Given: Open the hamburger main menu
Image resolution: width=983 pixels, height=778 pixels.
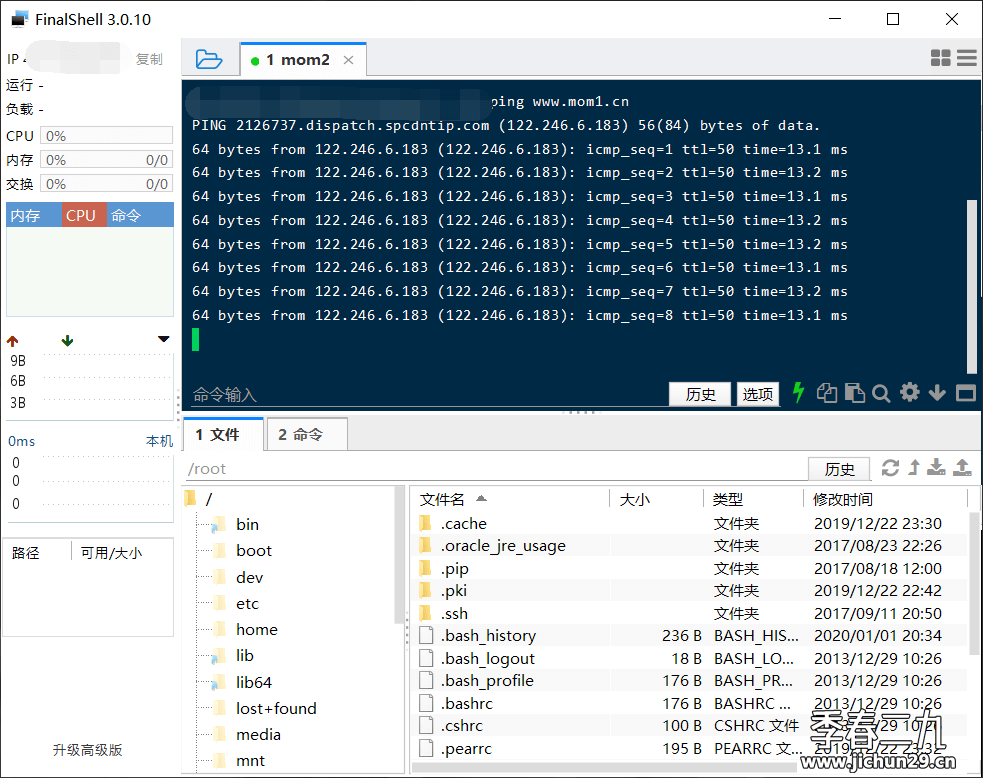Looking at the screenshot, I should [x=966, y=59].
